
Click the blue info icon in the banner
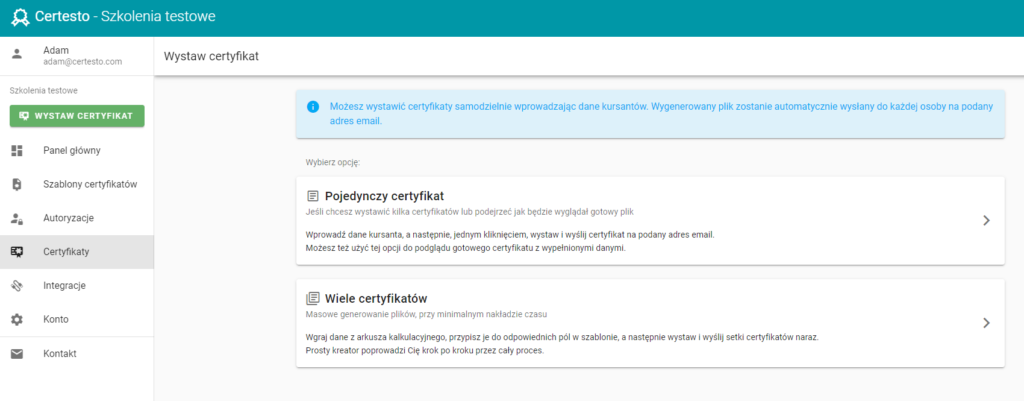[313, 106]
